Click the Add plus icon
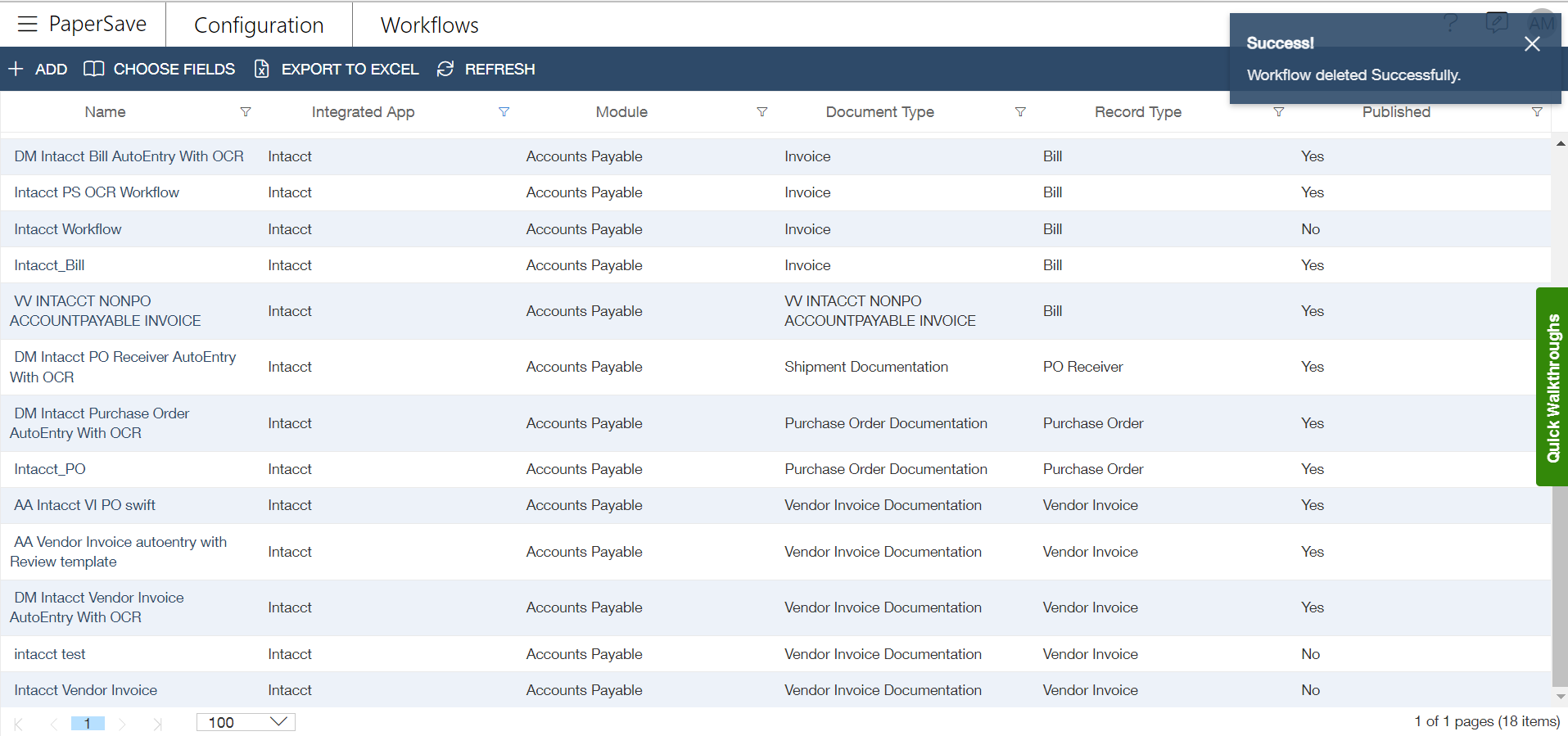Viewport: 1568px width, 736px height. click(16, 70)
